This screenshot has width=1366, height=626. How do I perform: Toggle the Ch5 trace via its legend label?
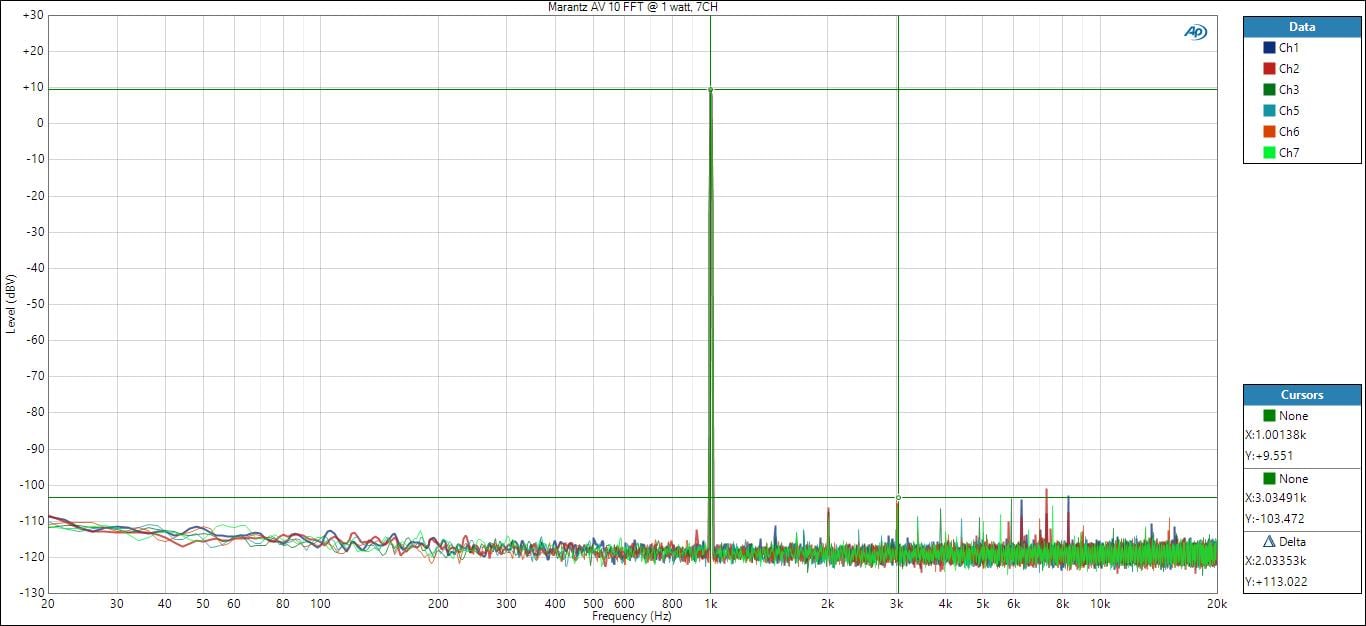[1289, 111]
